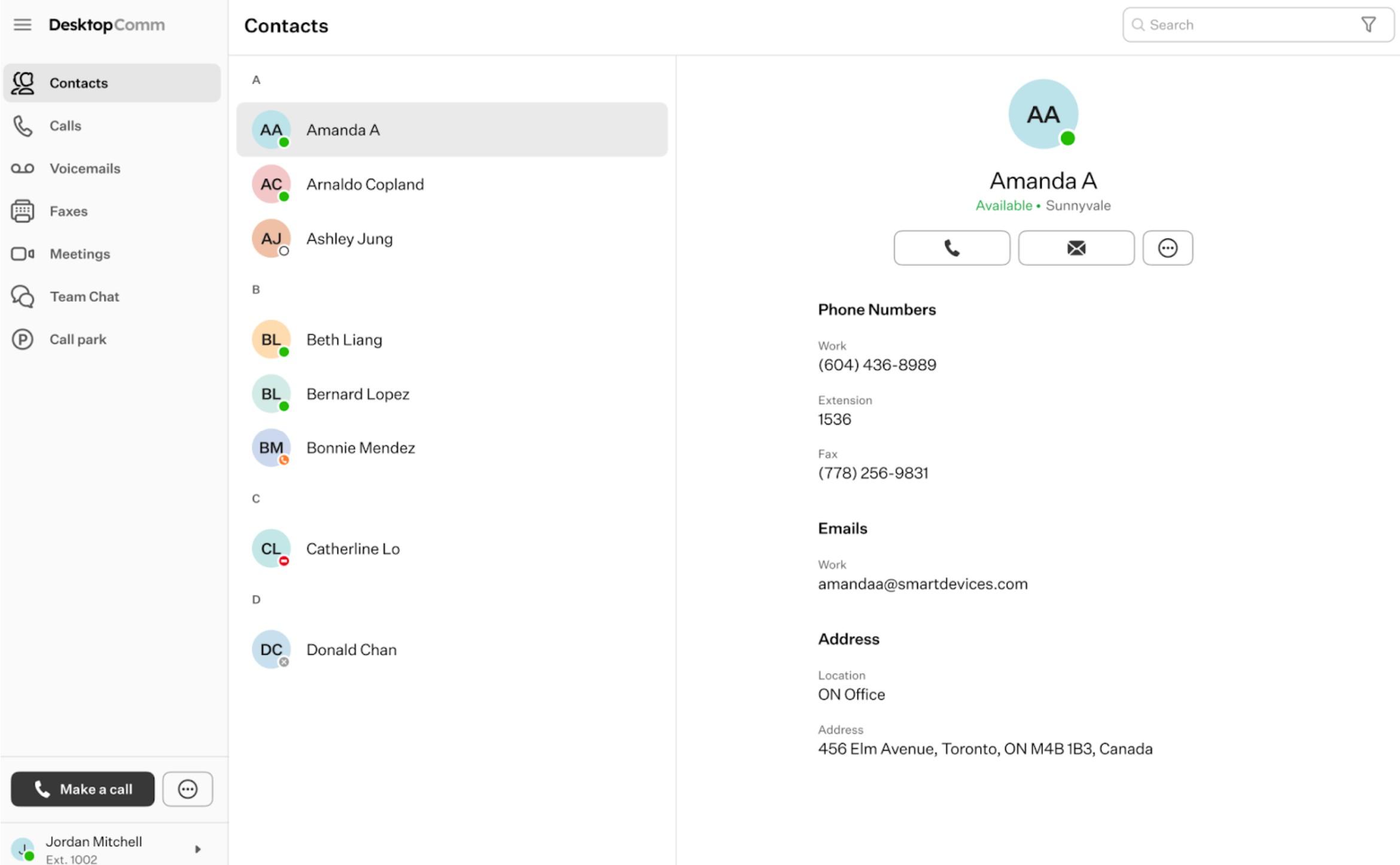Click the Voicemails tape icon
The width and height of the screenshot is (1400, 865).
(23, 169)
